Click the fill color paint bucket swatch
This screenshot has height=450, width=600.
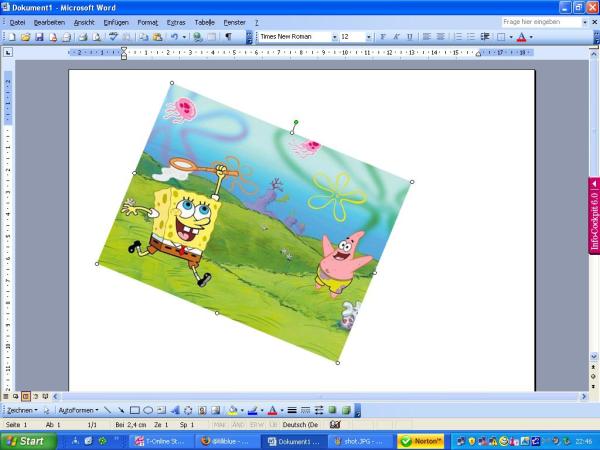pos(231,410)
